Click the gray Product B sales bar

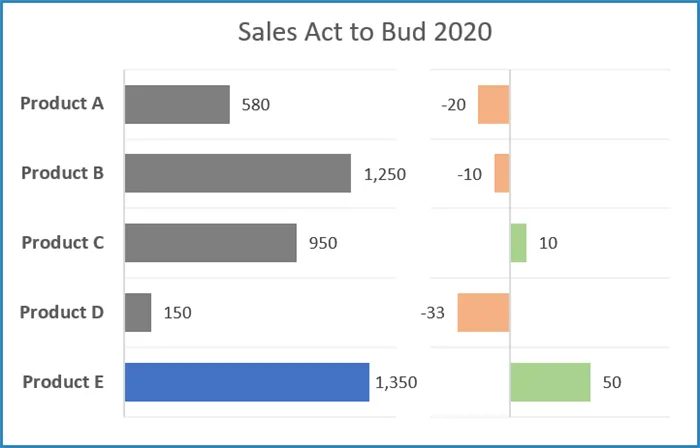click(238, 173)
